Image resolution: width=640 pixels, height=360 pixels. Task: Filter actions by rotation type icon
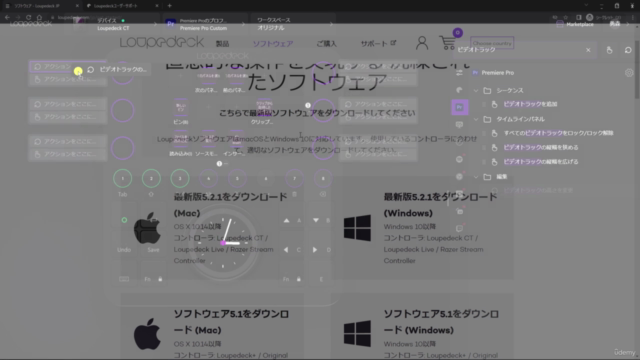pos(628,50)
